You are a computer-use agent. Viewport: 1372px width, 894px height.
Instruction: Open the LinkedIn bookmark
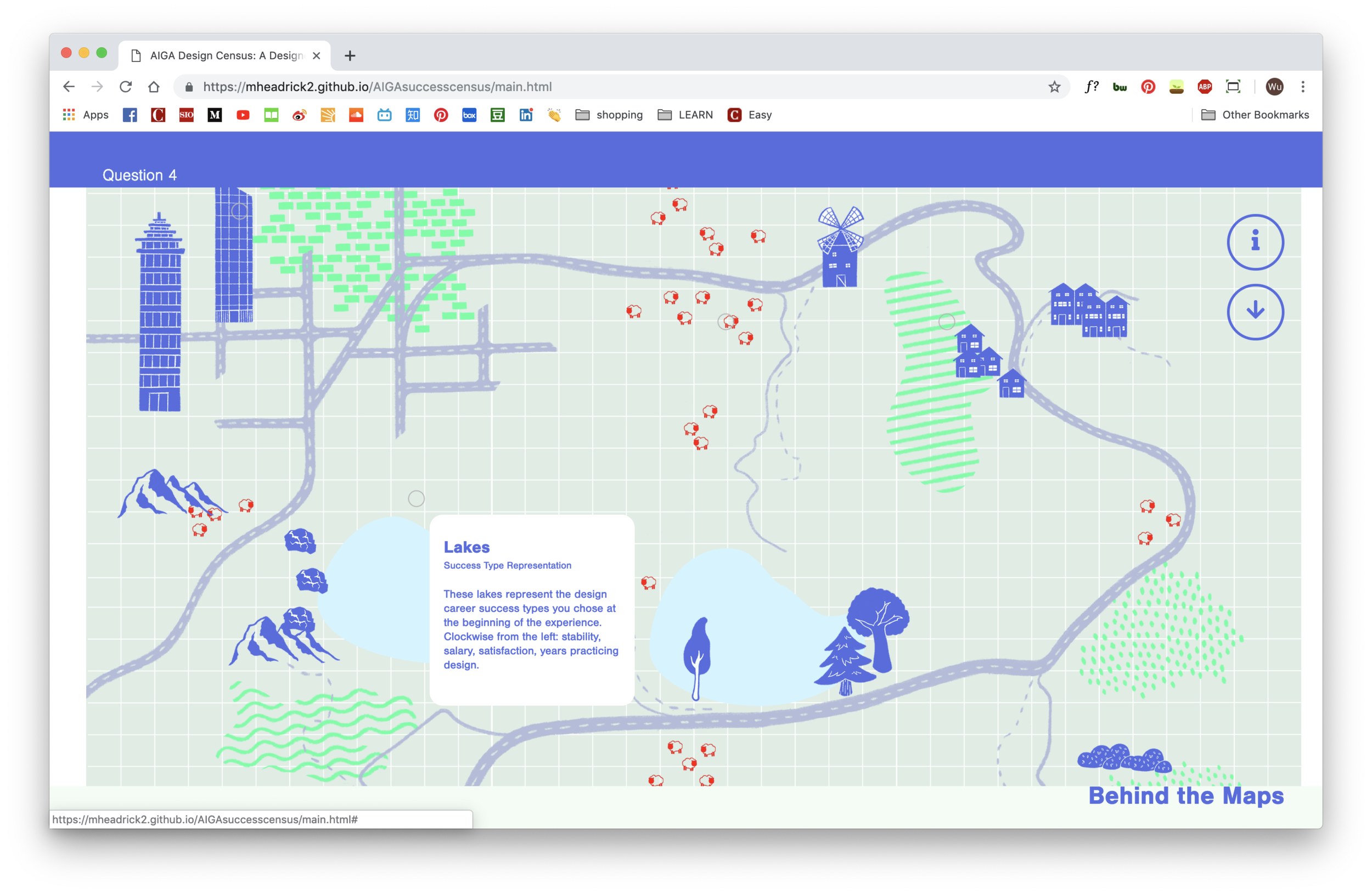(x=525, y=115)
